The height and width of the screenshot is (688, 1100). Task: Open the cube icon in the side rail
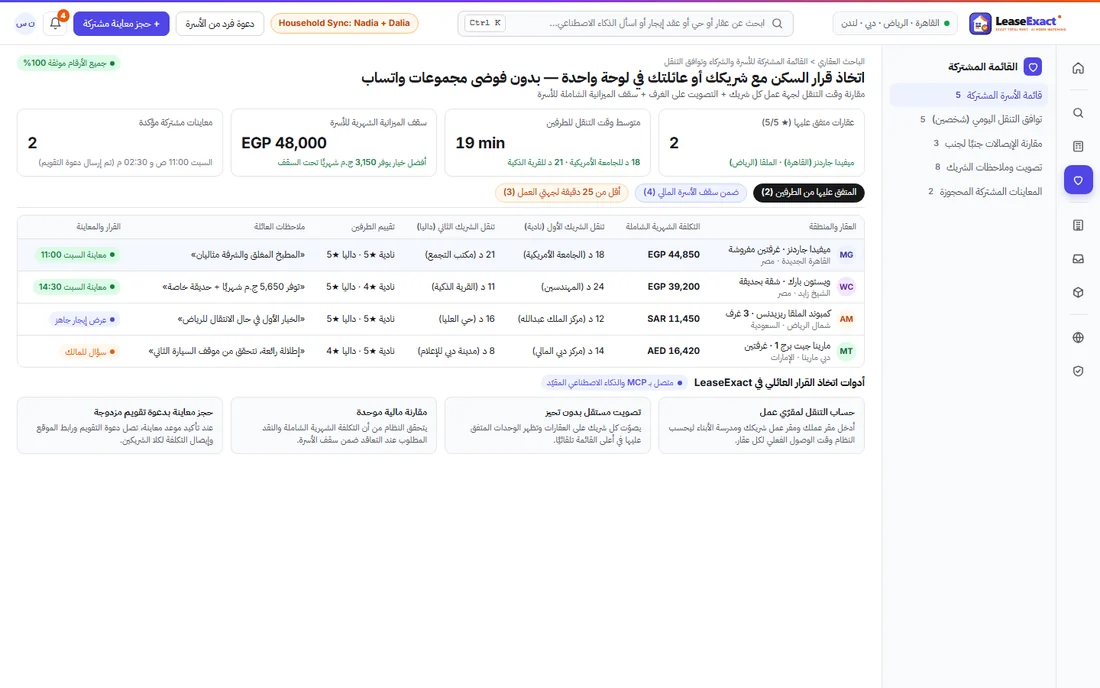(x=1078, y=292)
